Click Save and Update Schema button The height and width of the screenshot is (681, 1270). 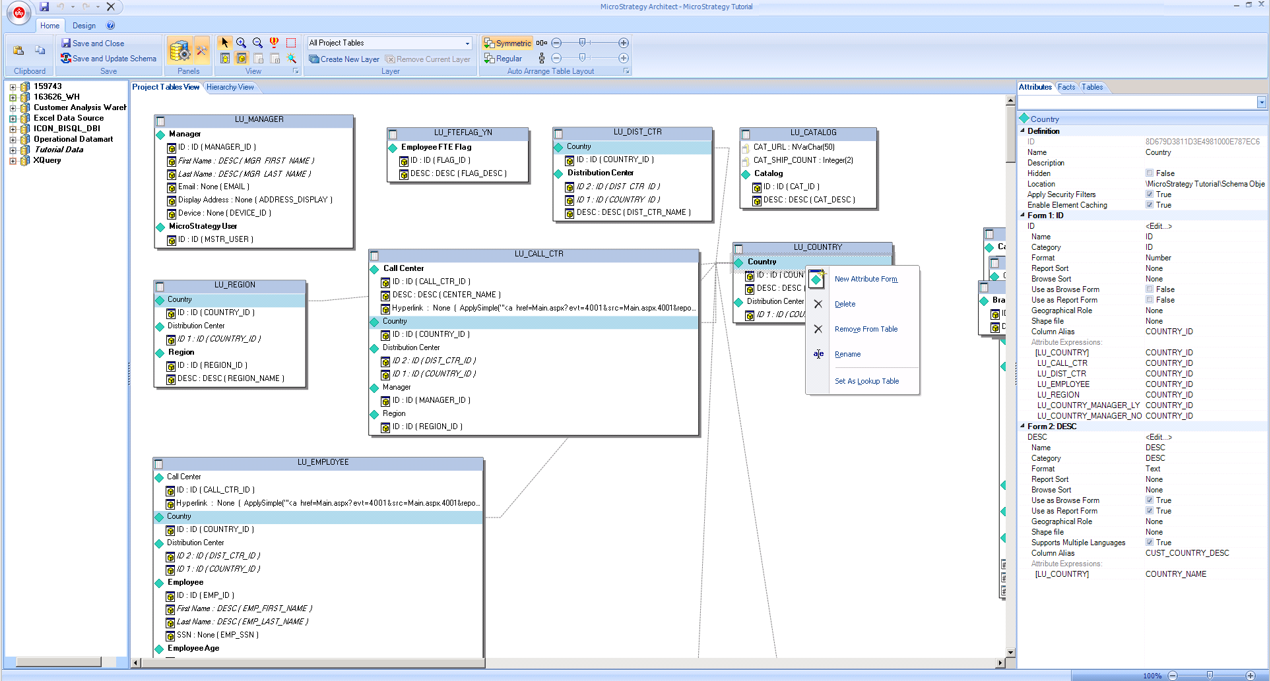[x=108, y=59]
